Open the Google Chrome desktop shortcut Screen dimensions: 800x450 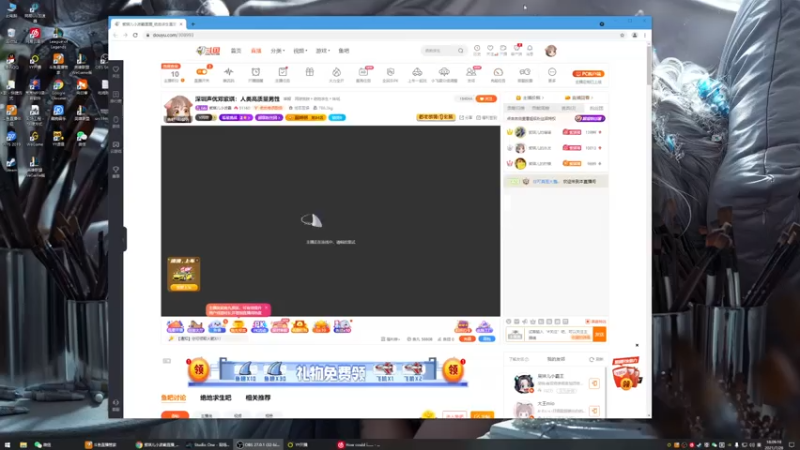[58, 87]
